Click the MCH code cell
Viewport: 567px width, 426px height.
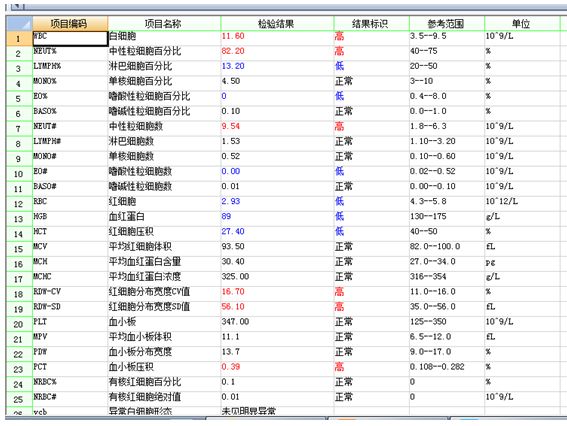(x=70, y=264)
